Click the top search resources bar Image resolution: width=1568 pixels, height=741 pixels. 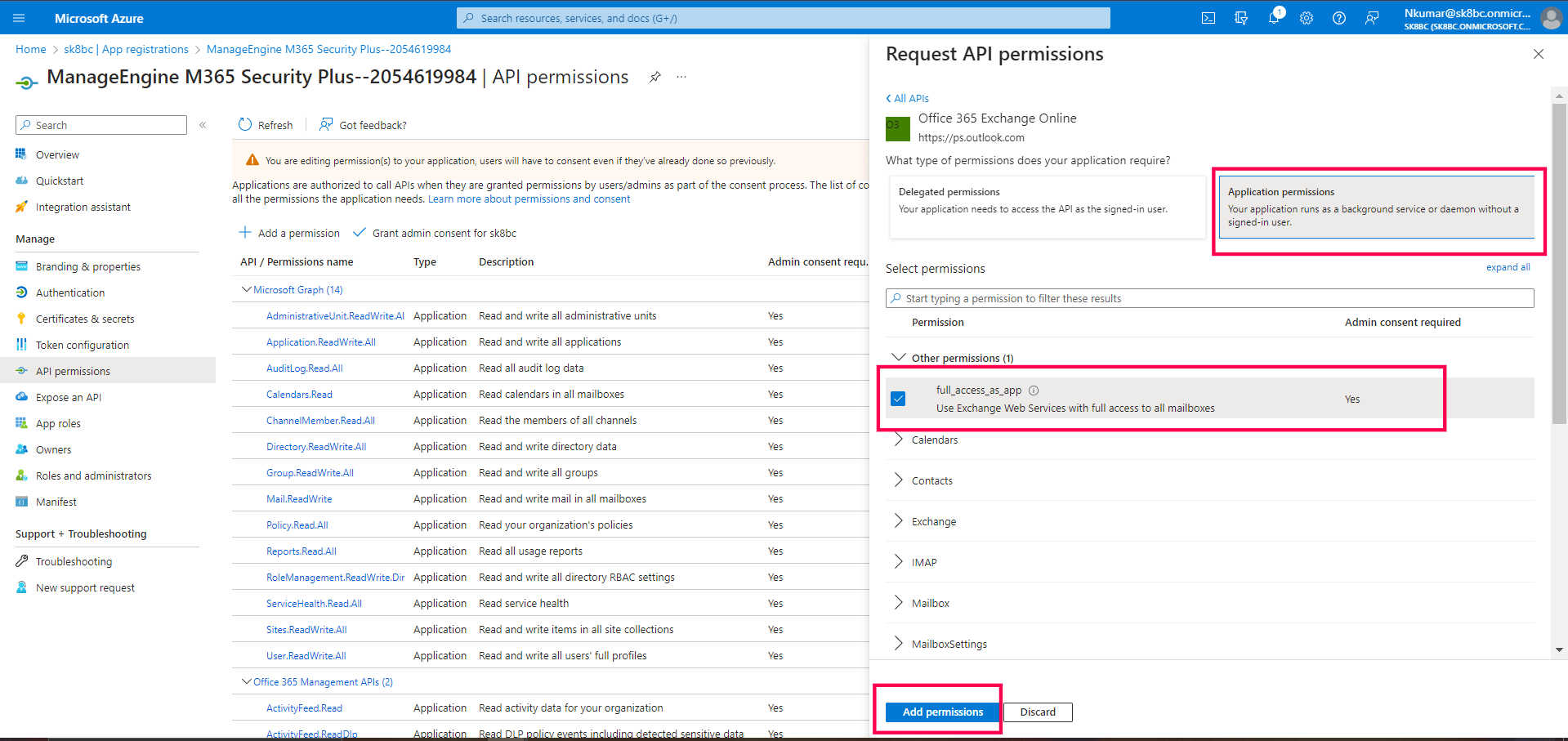(x=784, y=18)
